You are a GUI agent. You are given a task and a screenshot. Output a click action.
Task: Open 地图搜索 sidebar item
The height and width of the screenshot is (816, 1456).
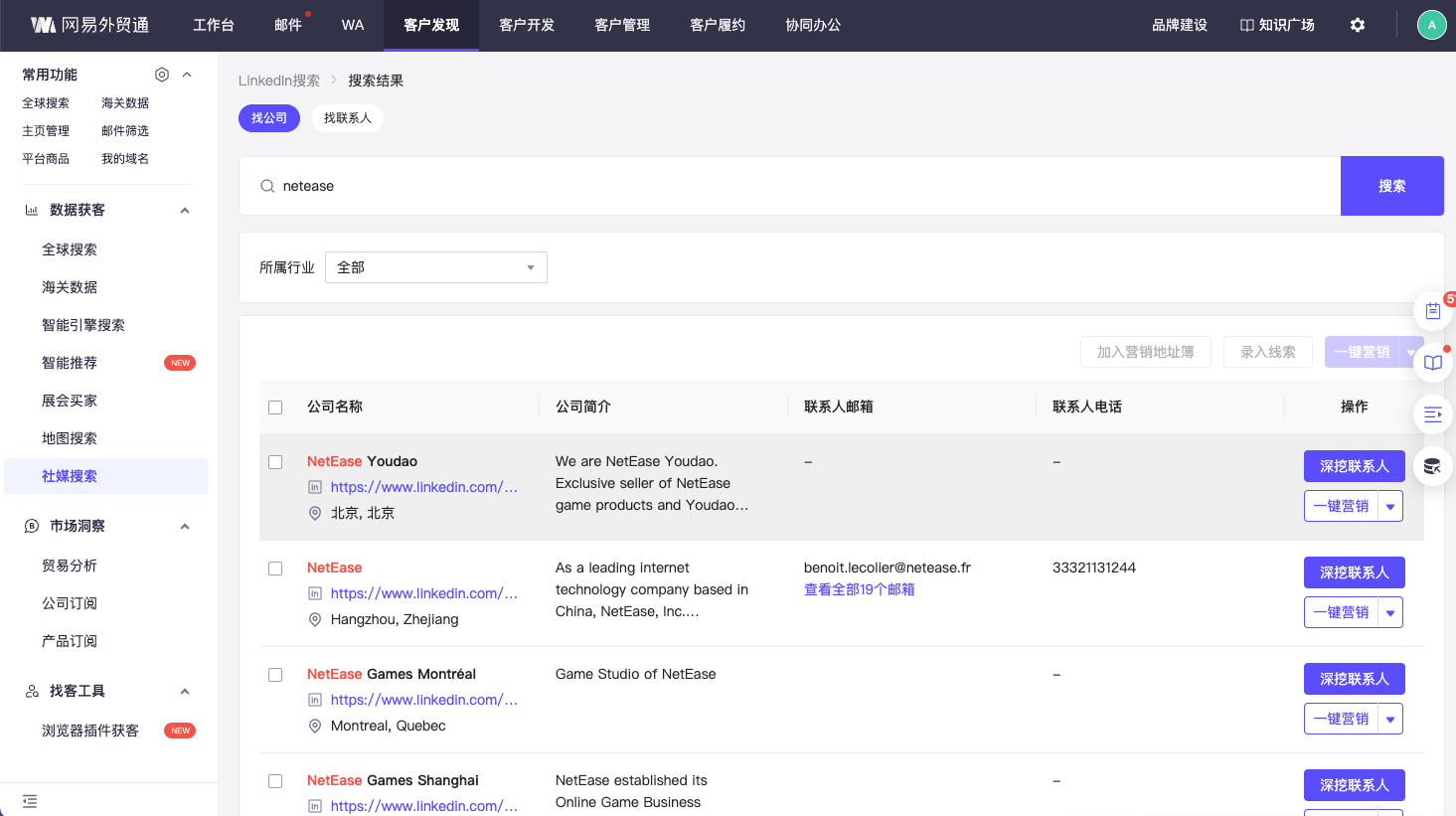click(x=70, y=438)
